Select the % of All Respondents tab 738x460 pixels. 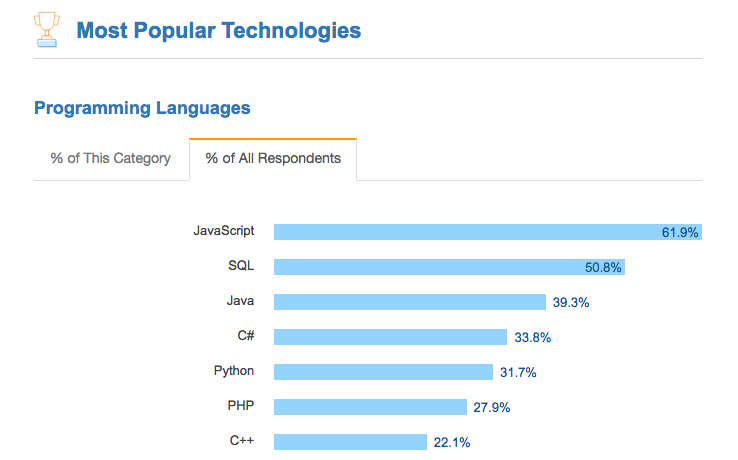click(273, 158)
